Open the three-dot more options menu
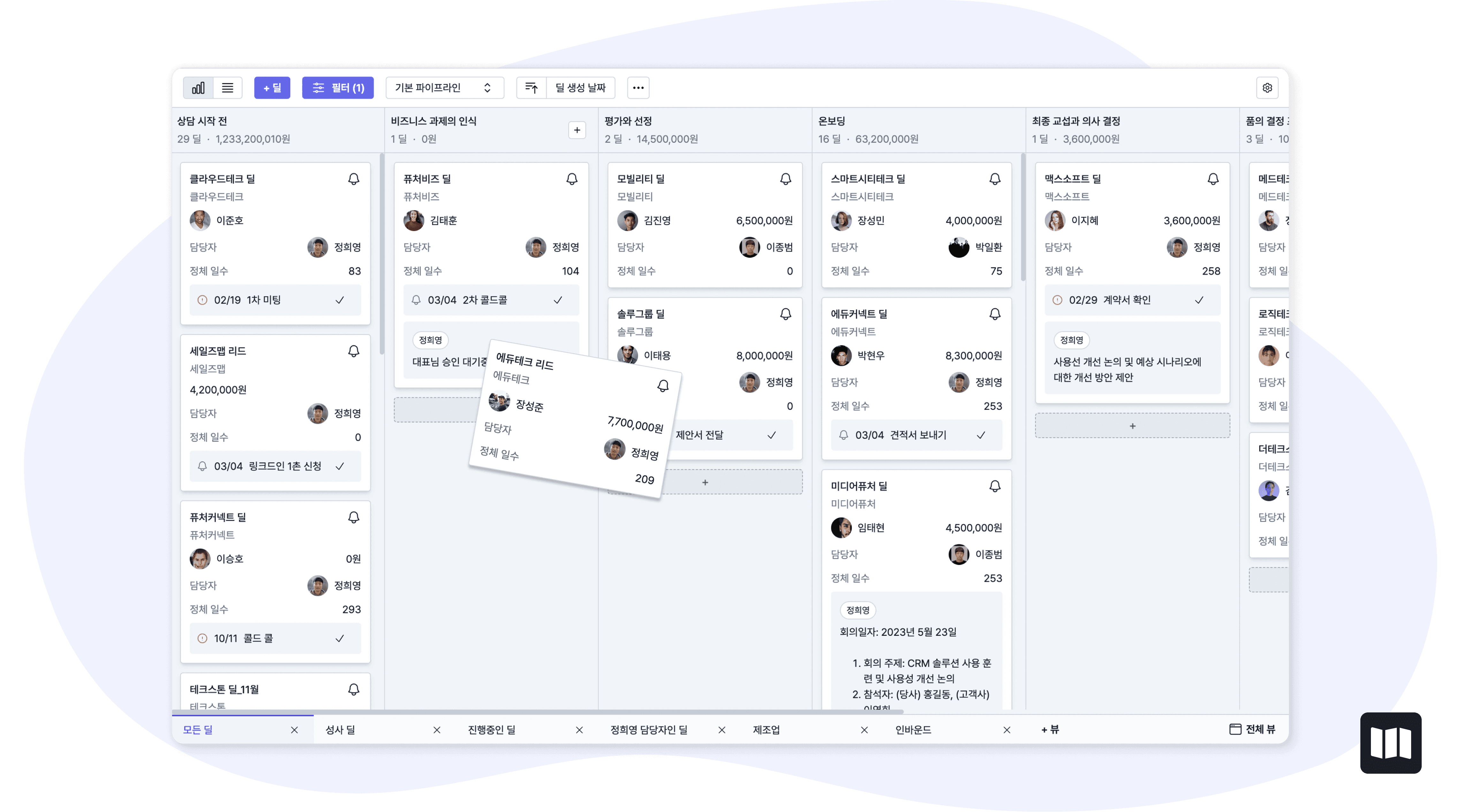Image resolution: width=1460 pixels, height=812 pixels. [638, 88]
